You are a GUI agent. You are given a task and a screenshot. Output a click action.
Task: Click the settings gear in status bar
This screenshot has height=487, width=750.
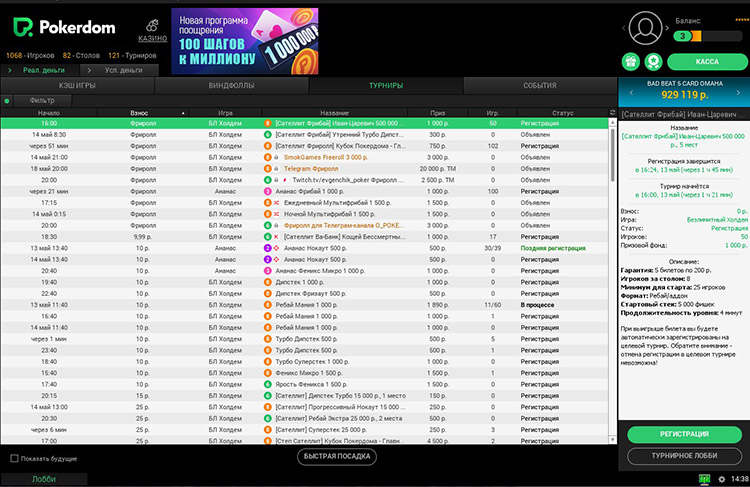coord(722,479)
